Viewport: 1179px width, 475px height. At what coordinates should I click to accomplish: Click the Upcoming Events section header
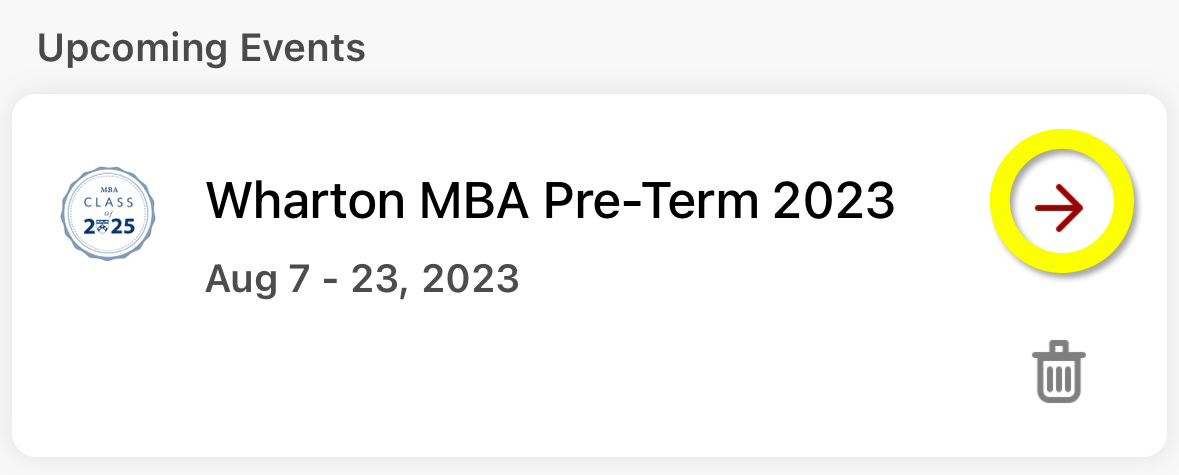pyautogui.click(x=202, y=47)
